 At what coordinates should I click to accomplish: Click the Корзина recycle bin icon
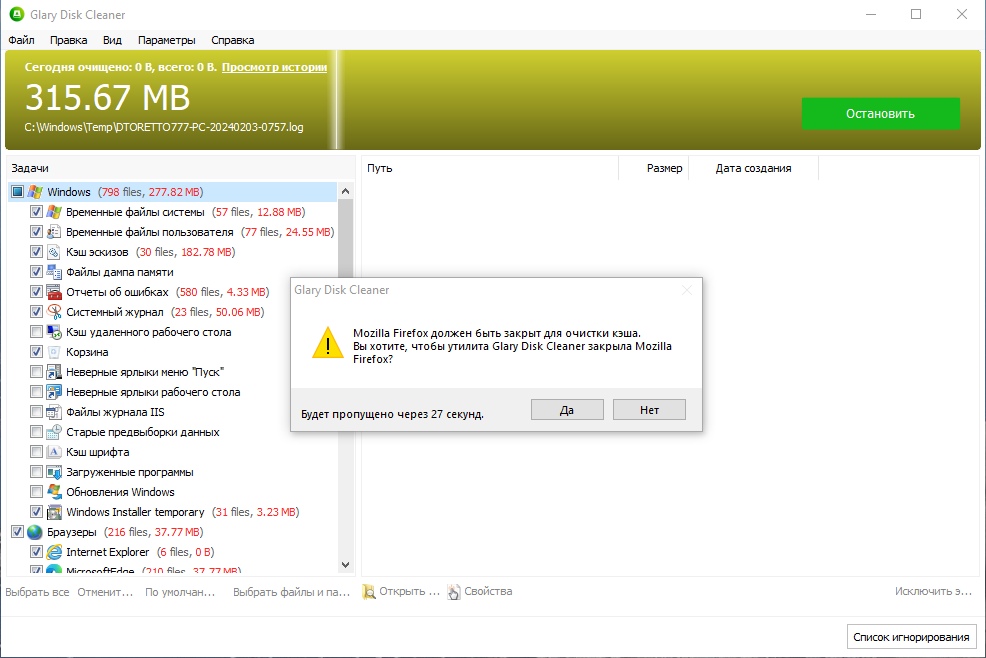(x=53, y=352)
